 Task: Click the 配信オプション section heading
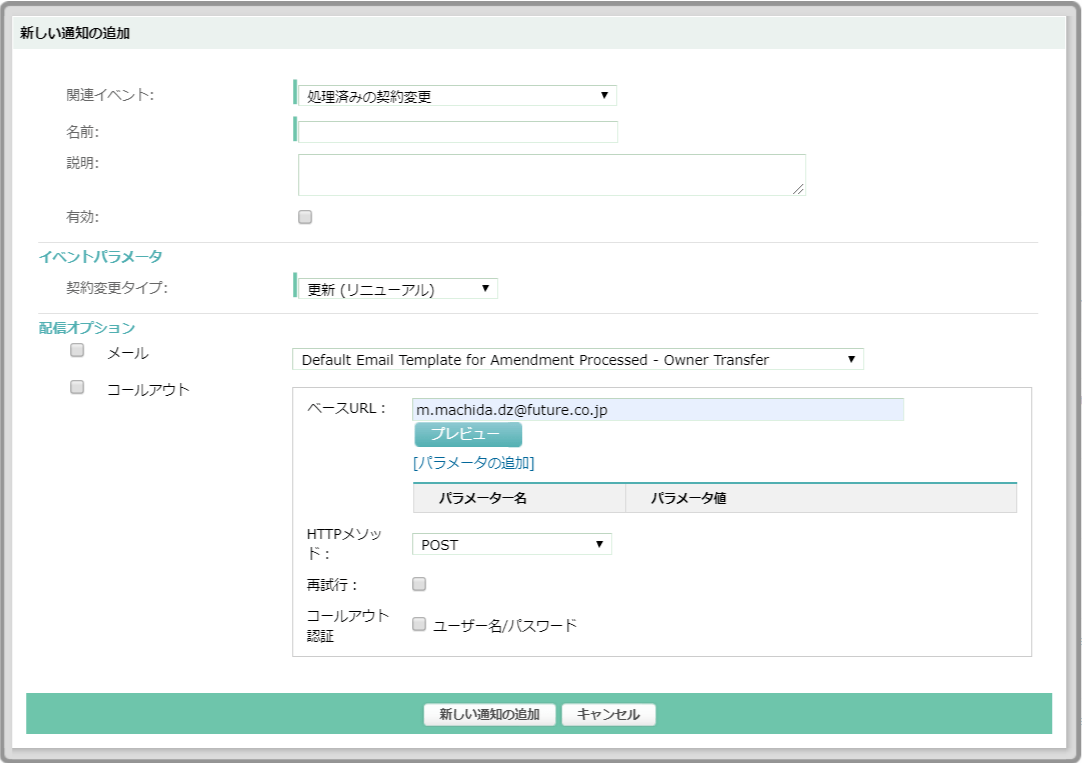pyautogui.click(x=87, y=328)
